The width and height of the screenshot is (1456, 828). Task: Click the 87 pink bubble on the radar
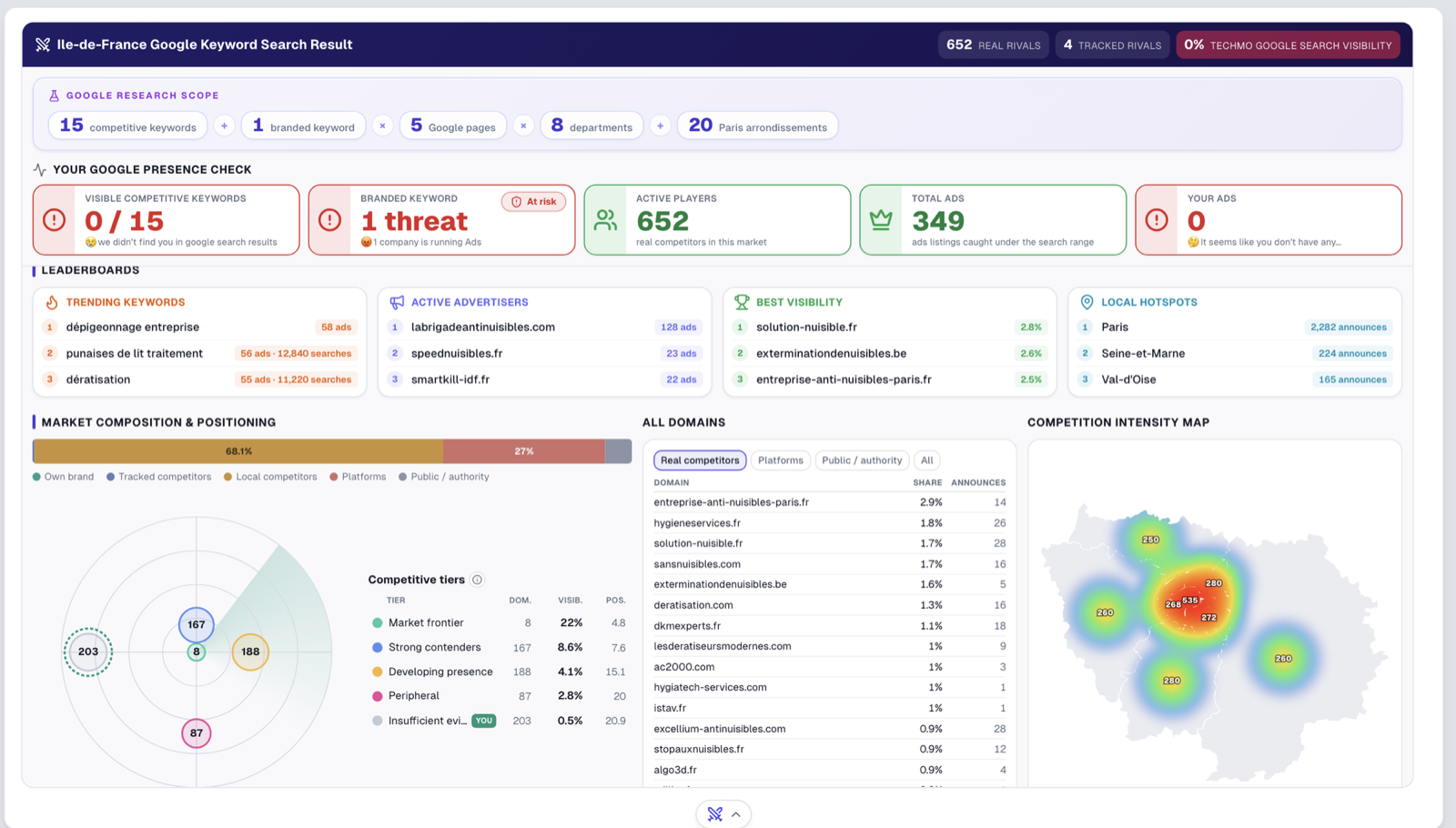pos(197,733)
